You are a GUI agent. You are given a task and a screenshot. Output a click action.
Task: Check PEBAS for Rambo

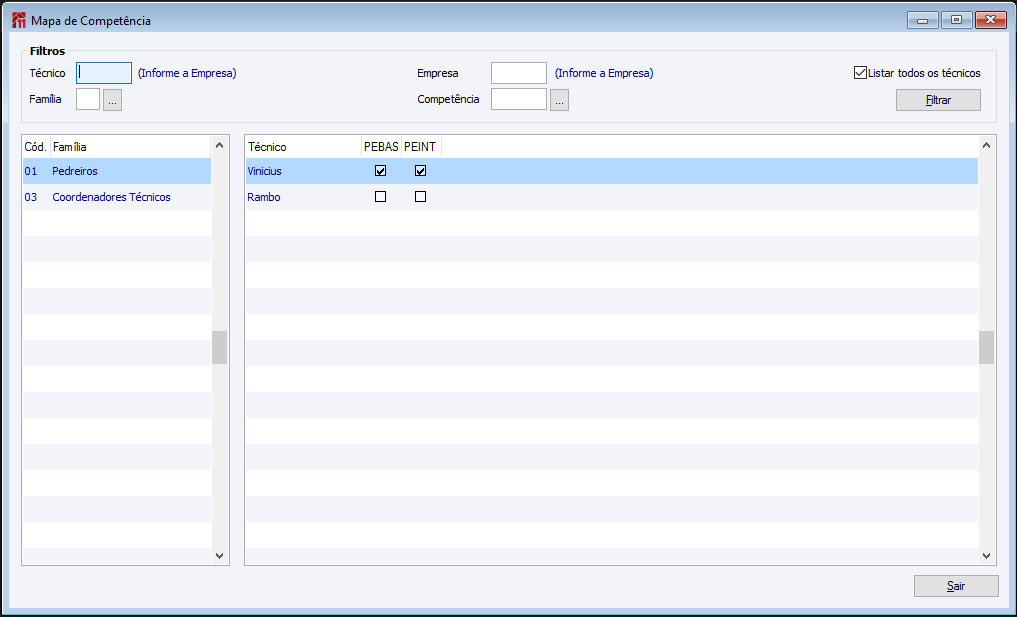pyautogui.click(x=381, y=197)
